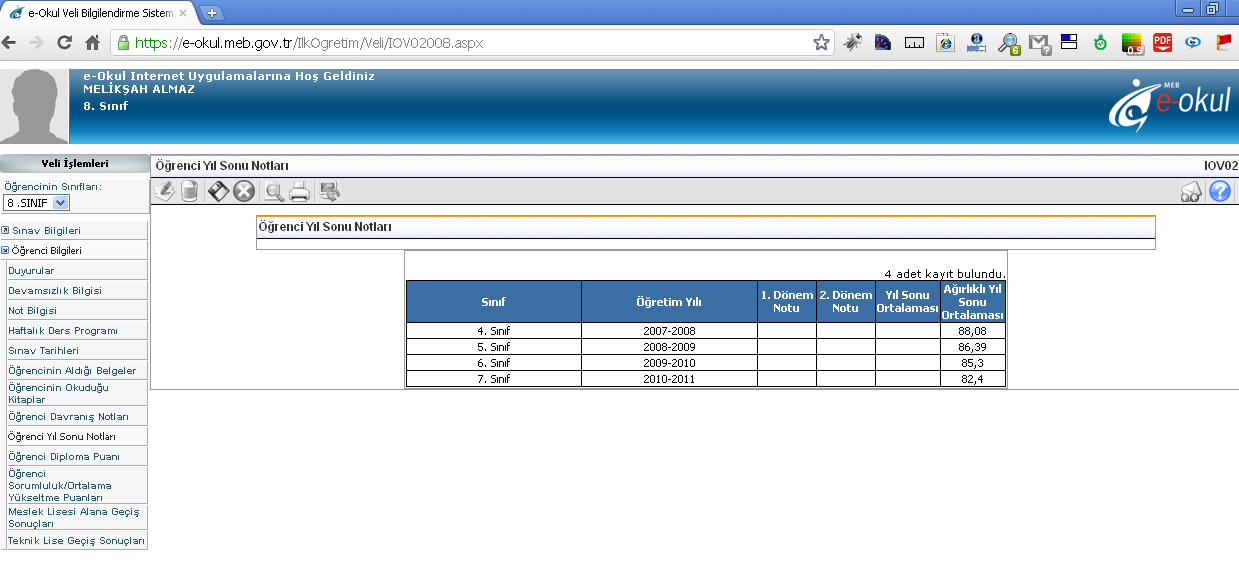
Task: Click the envelope message icon
Action: pyautogui.click(x=1191, y=192)
